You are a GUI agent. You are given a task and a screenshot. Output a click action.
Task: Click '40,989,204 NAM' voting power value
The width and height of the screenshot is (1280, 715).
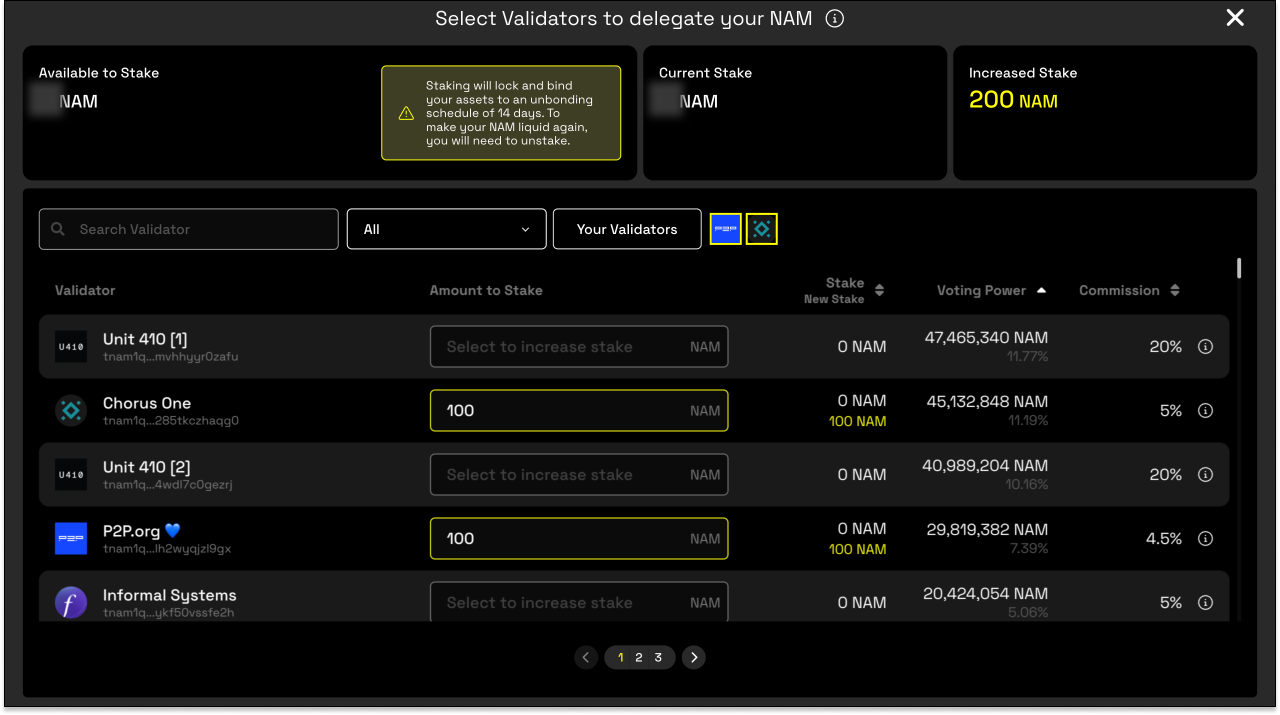pyautogui.click(x=985, y=466)
